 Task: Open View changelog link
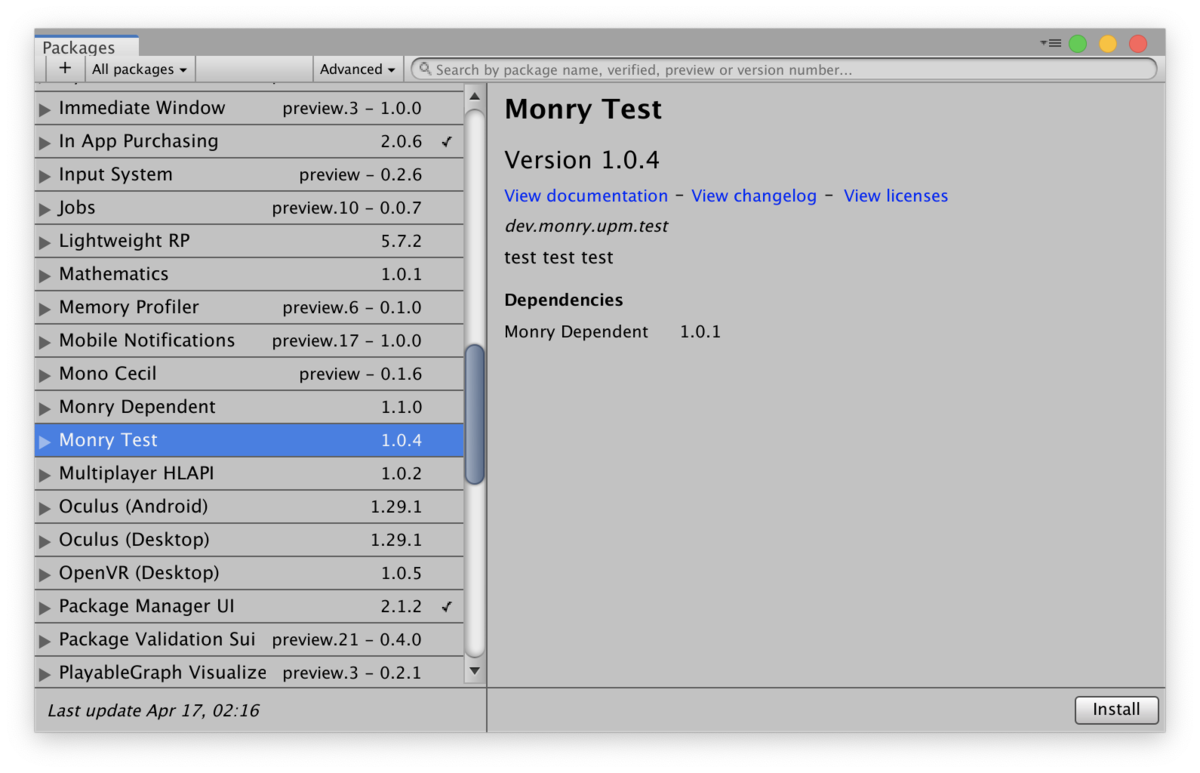[754, 196]
